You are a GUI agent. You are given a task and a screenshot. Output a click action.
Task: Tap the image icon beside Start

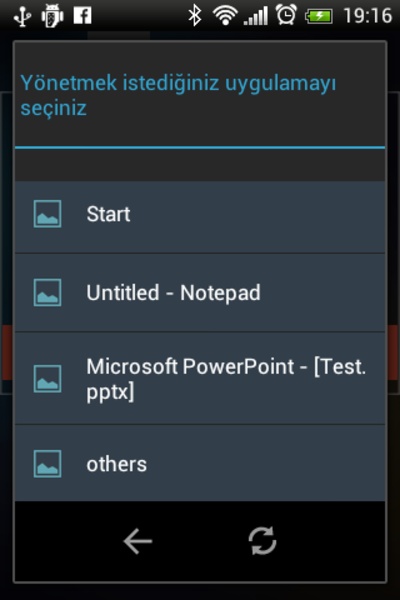point(47,214)
